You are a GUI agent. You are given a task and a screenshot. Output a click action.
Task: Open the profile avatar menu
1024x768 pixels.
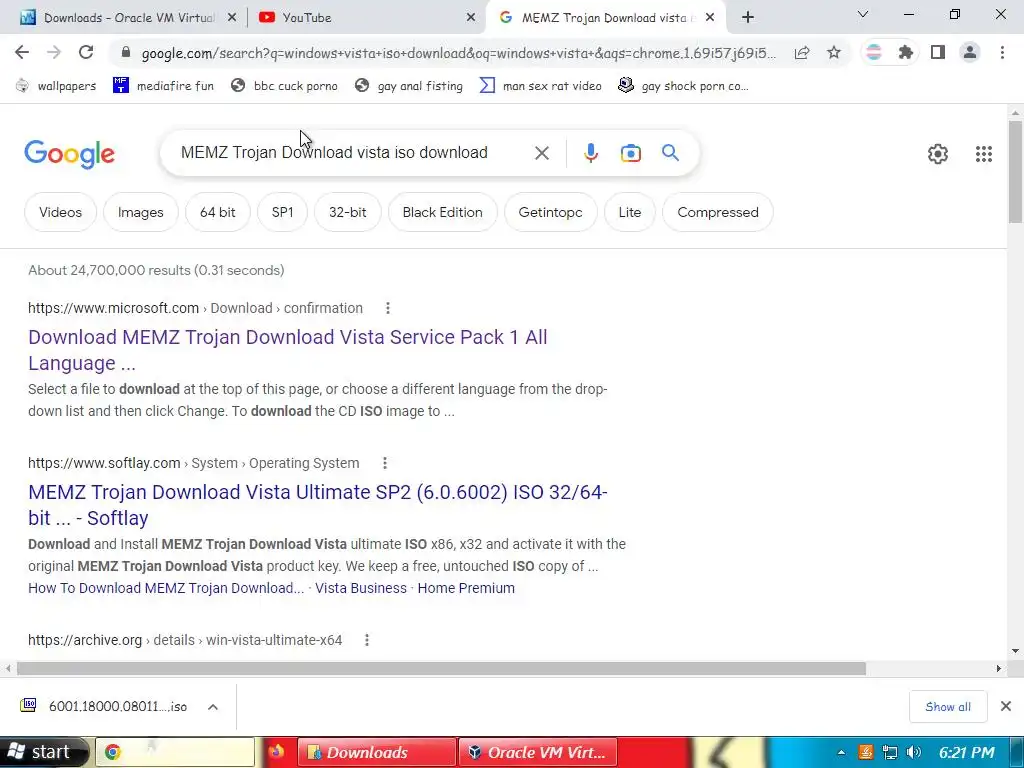click(x=970, y=52)
